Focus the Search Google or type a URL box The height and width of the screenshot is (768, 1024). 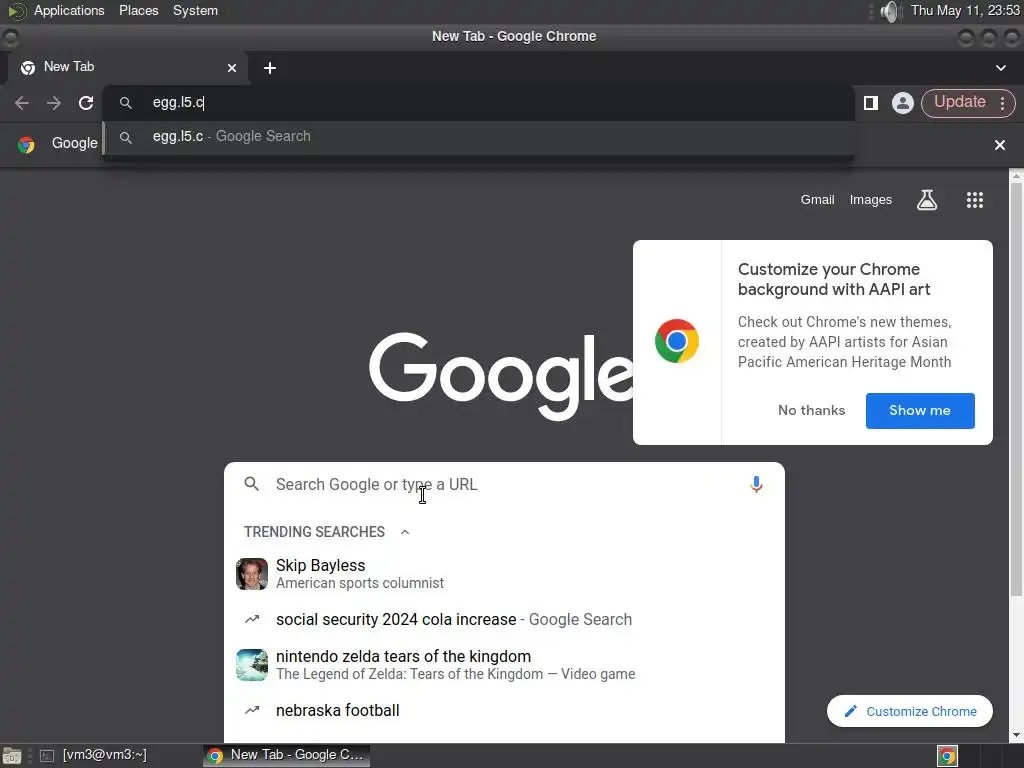click(504, 485)
